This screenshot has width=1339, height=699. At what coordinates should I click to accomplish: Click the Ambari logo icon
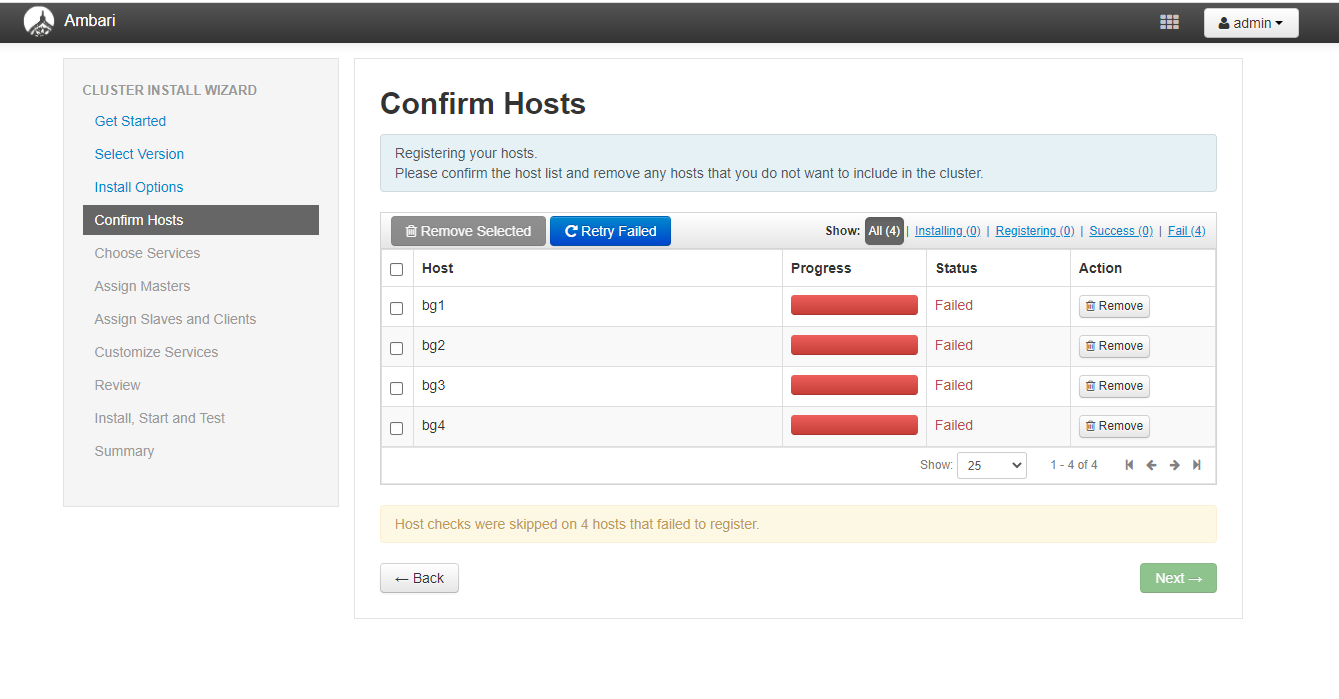tap(39, 21)
